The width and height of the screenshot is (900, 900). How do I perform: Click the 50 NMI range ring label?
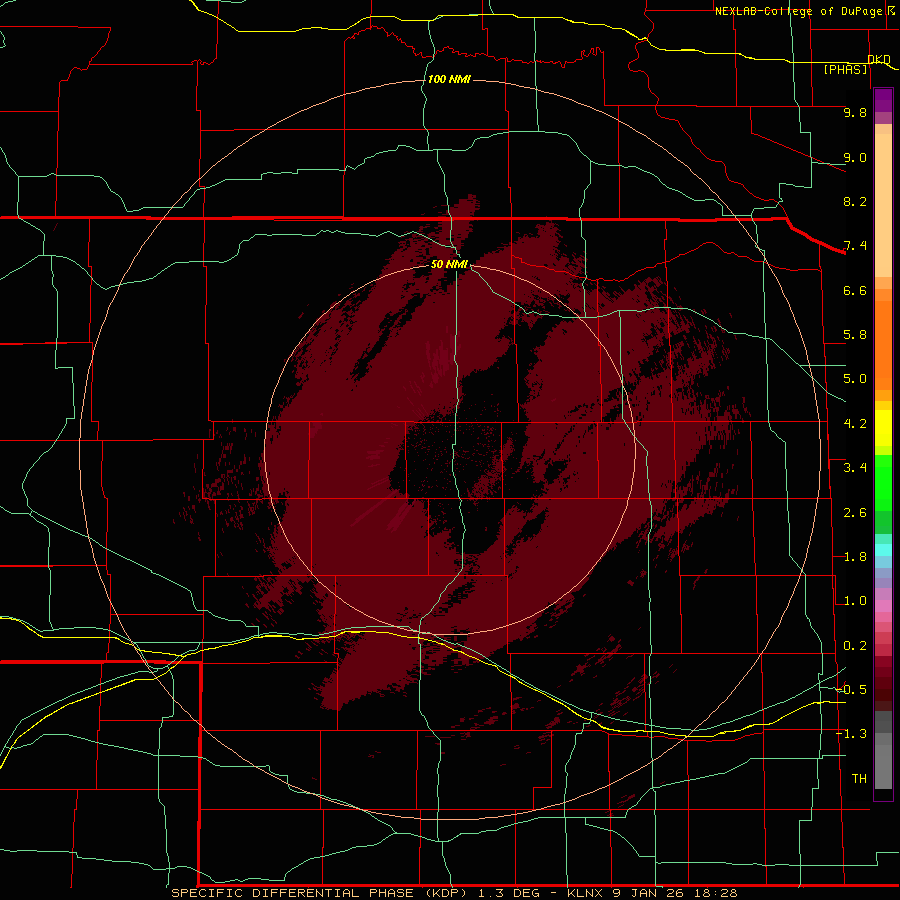449,264
